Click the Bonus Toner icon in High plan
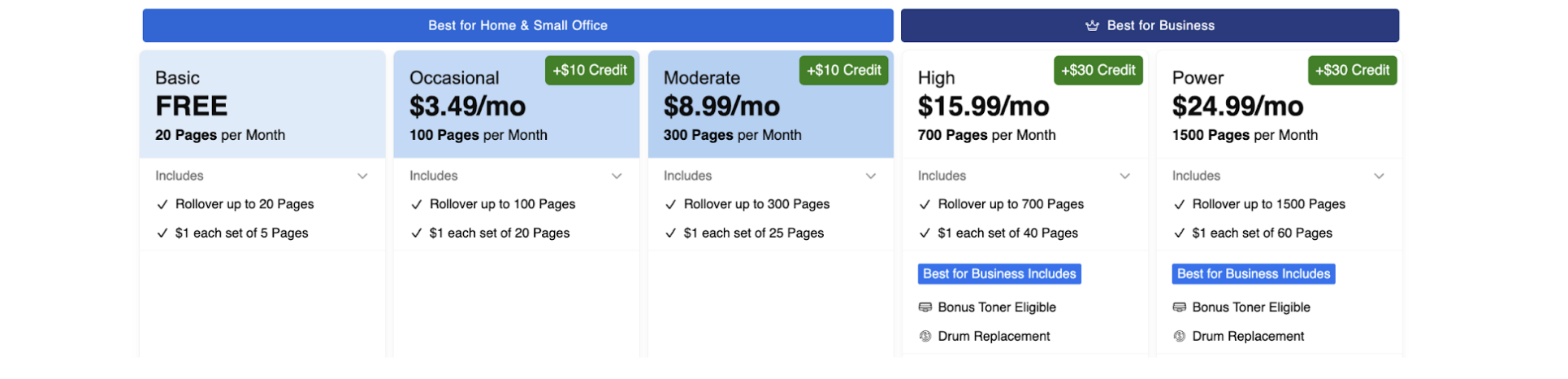 click(925, 307)
